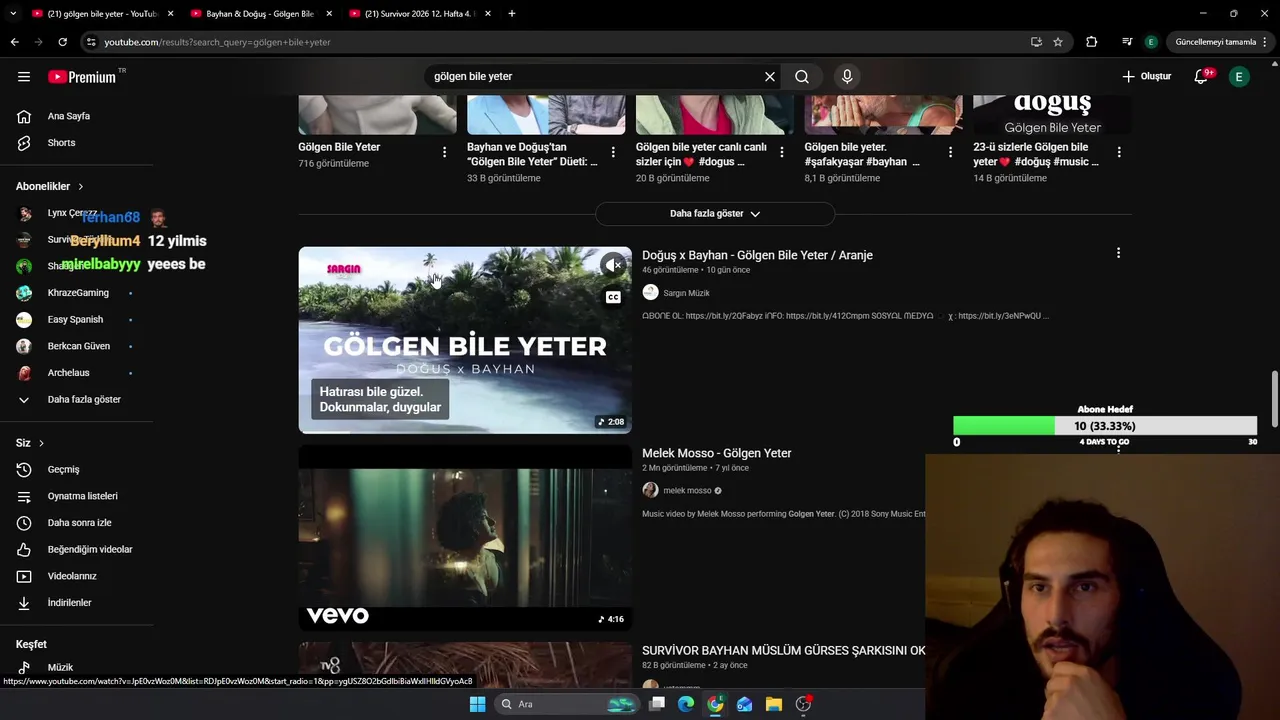Viewport: 1280px width, 720px height.
Task: Click the page vertical scrollbar thumb
Action: (x=1275, y=398)
